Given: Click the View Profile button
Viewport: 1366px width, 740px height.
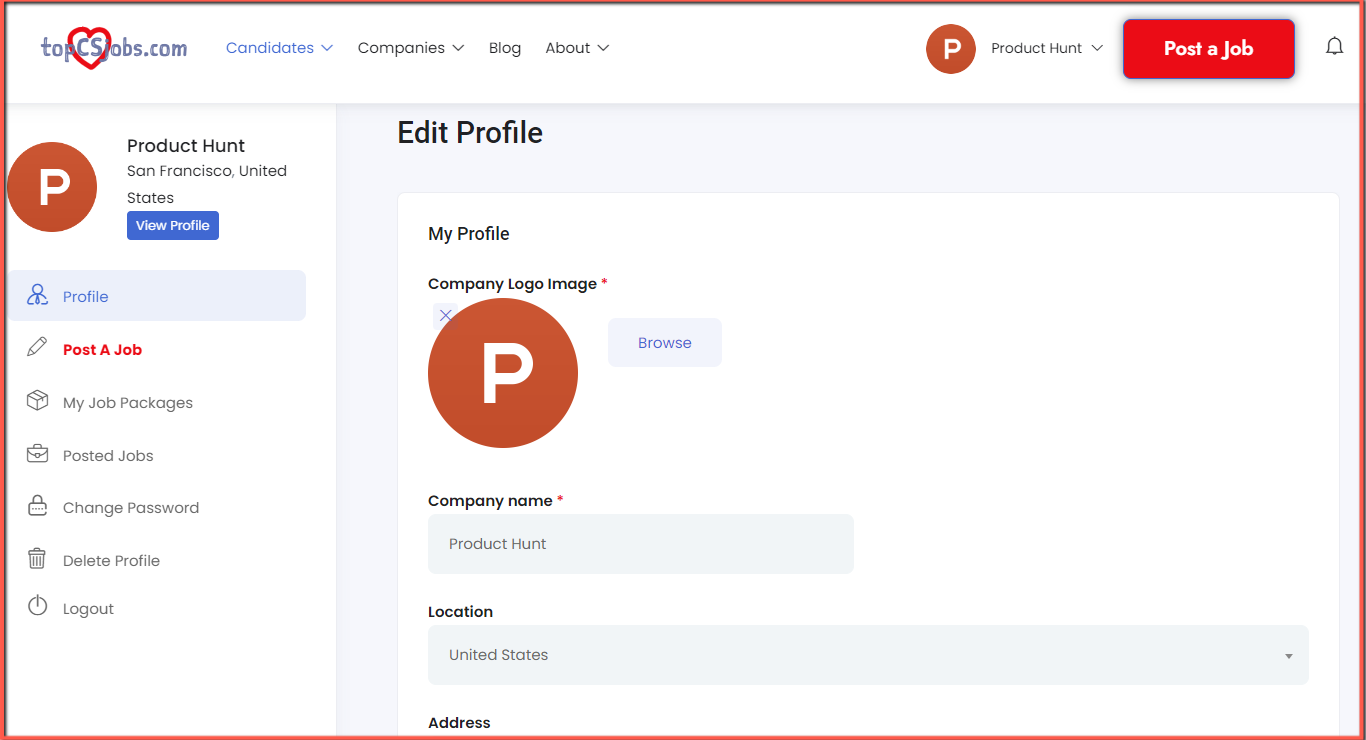Looking at the screenshot, I should point(173,225).
